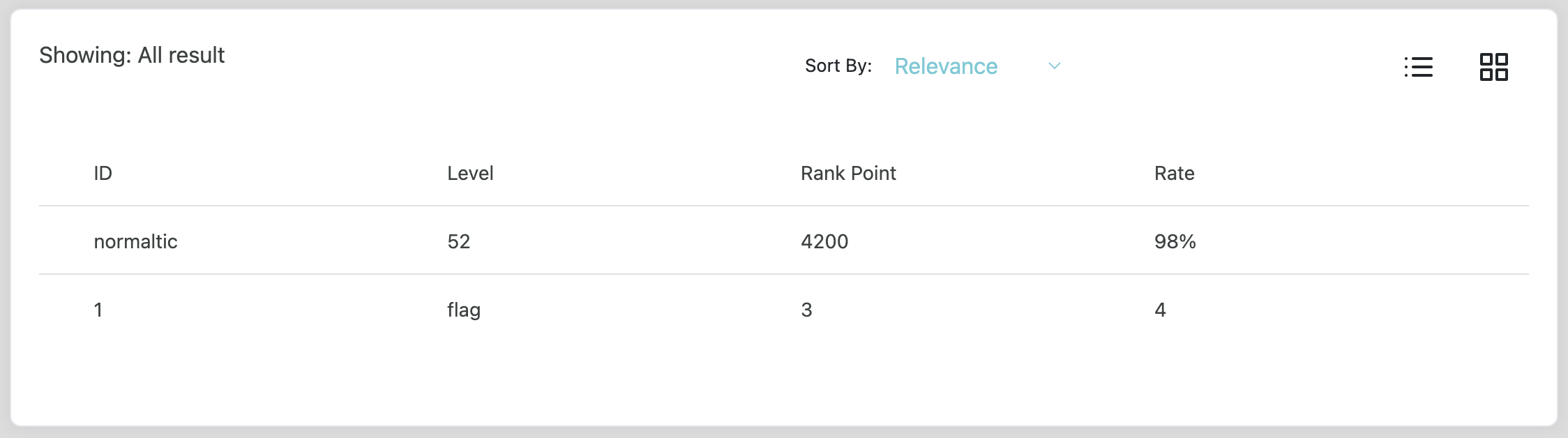Sort by the Level column header
1568x438 pixels.
[x=470, y=173]
